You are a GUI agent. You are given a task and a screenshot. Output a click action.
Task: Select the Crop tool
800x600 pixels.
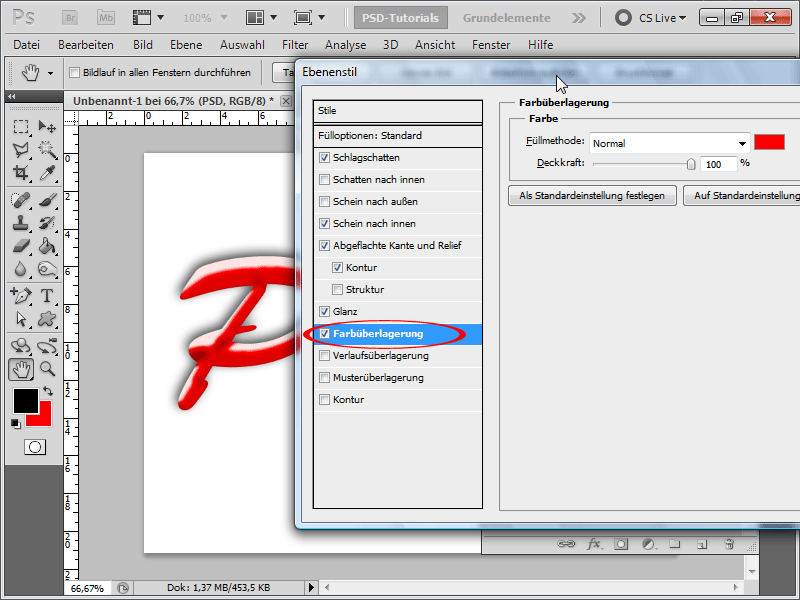(20, 173)
